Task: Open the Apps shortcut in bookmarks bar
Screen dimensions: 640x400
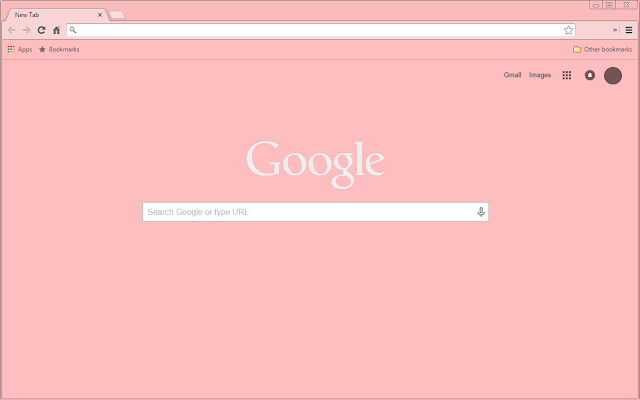Action: [19, 49]
